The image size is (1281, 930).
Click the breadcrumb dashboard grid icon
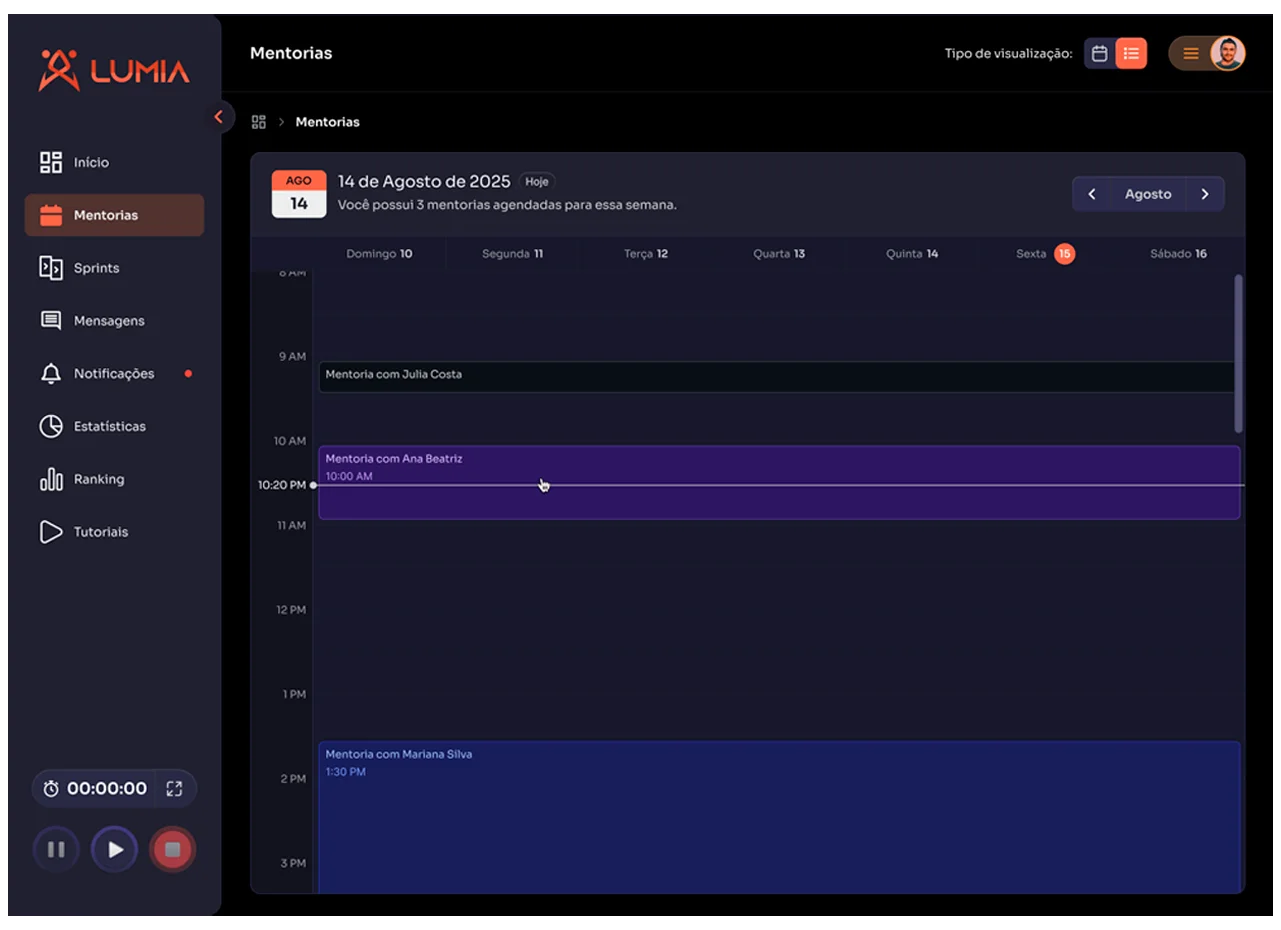tap(258, 122)
